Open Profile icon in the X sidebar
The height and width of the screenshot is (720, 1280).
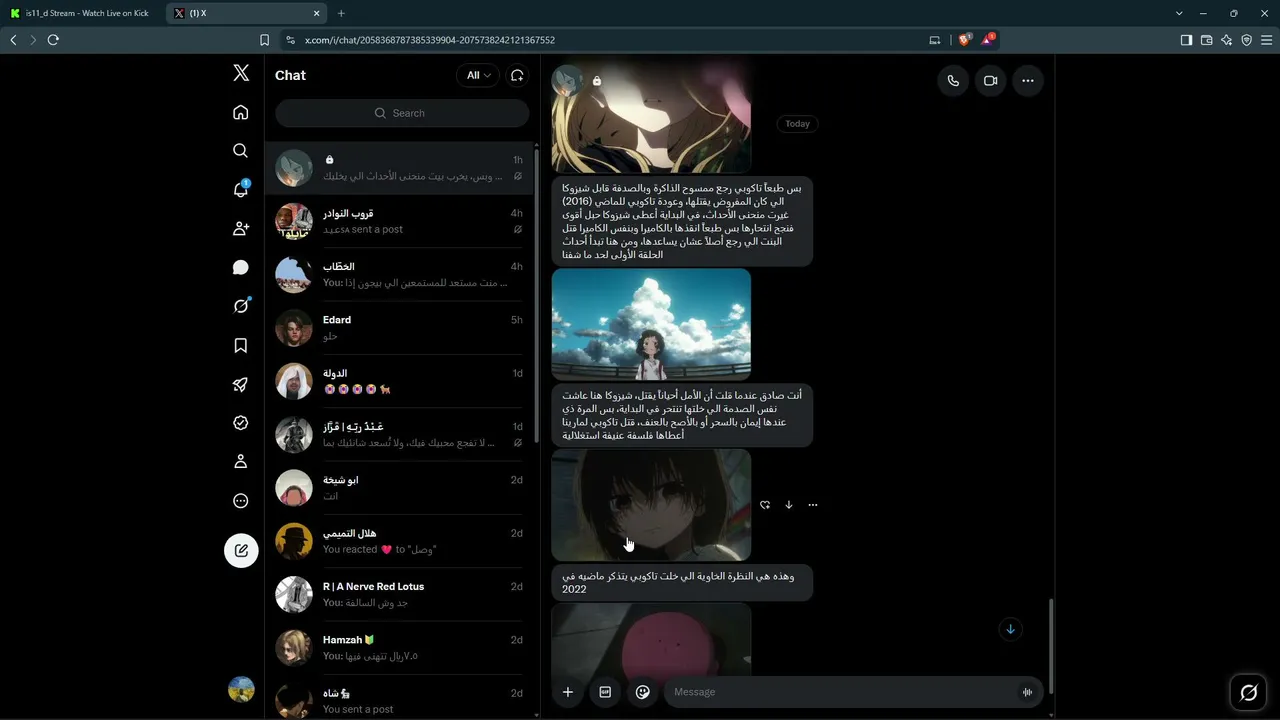241,462
